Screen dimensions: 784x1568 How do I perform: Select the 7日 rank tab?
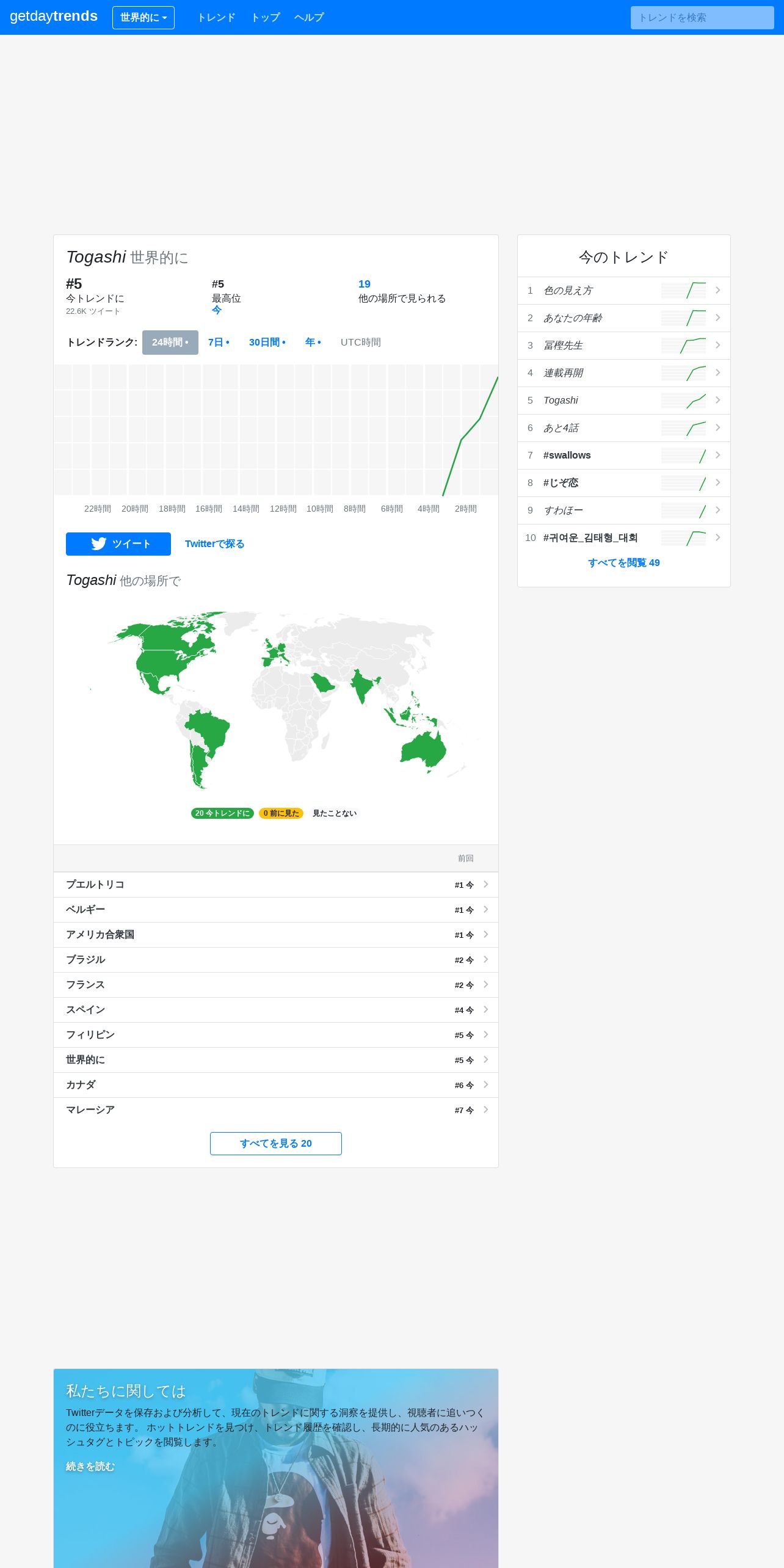[x=219, y=343]
